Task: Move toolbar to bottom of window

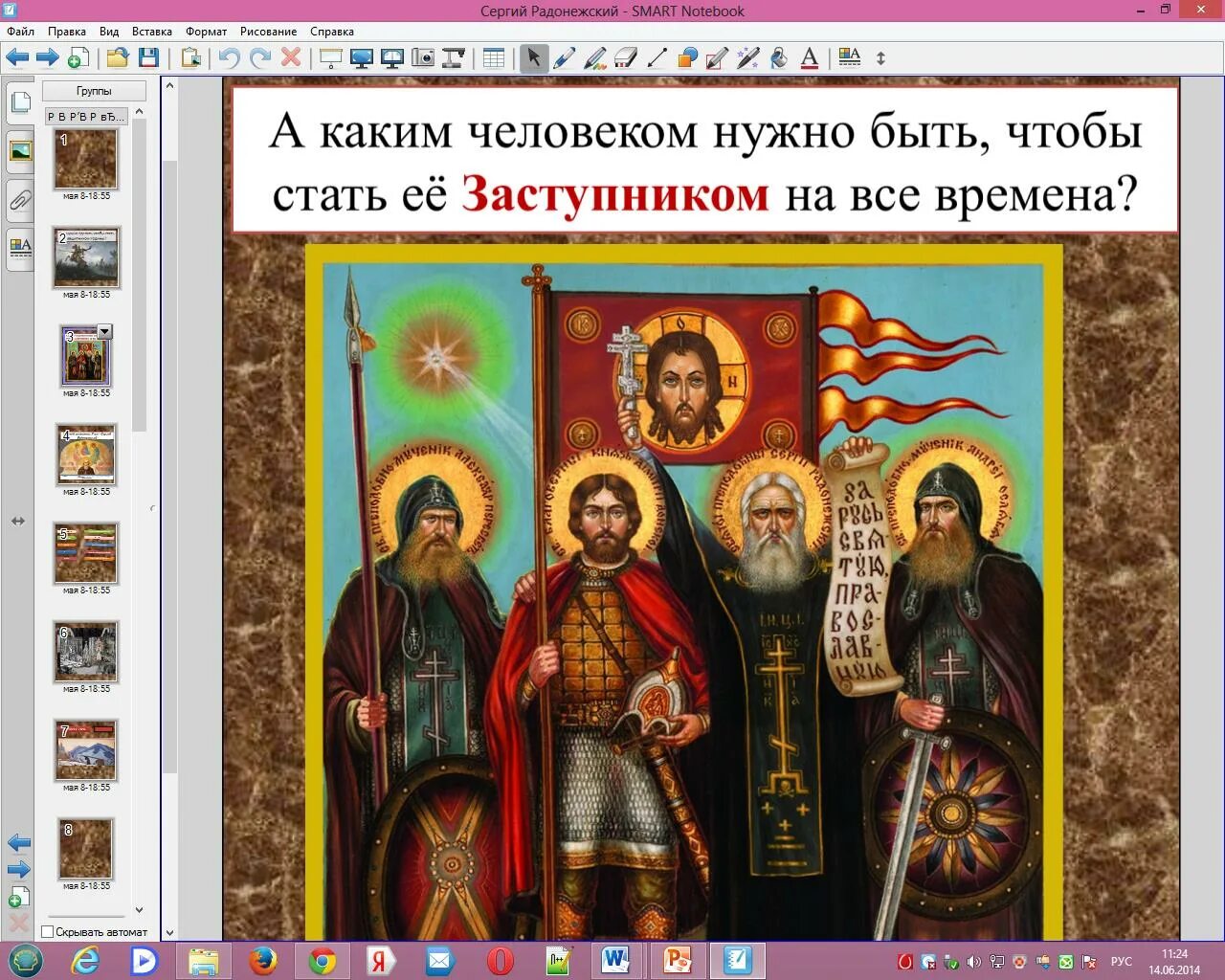Action: [x=881, y=58]
